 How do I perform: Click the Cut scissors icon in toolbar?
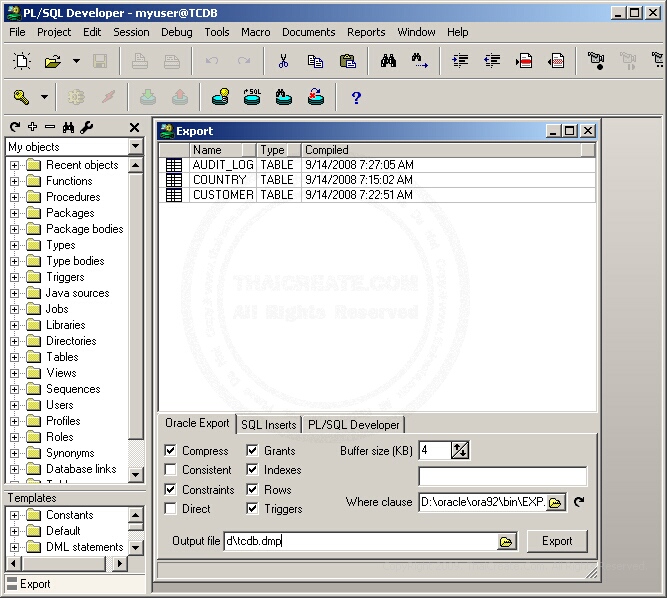[283, 61]
